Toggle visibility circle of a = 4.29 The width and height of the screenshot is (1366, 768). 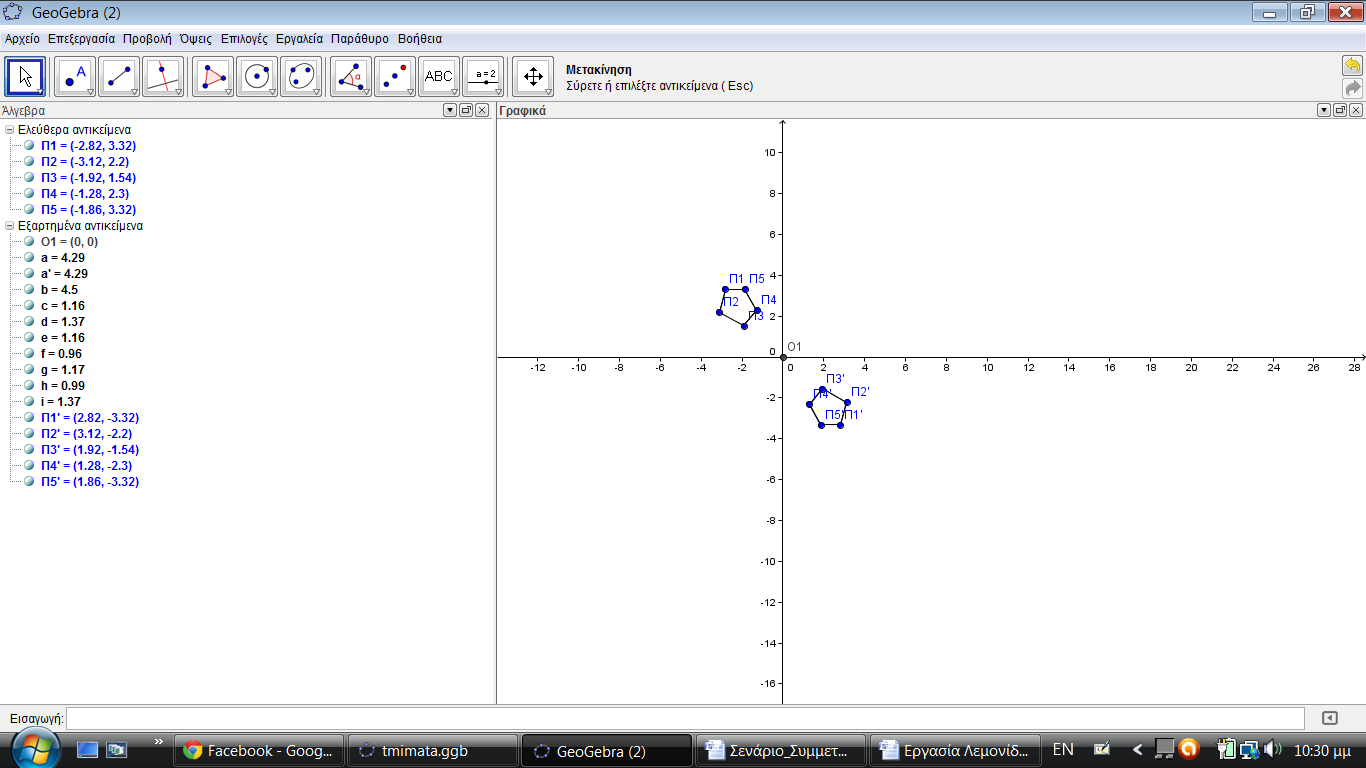click(29, 257)
